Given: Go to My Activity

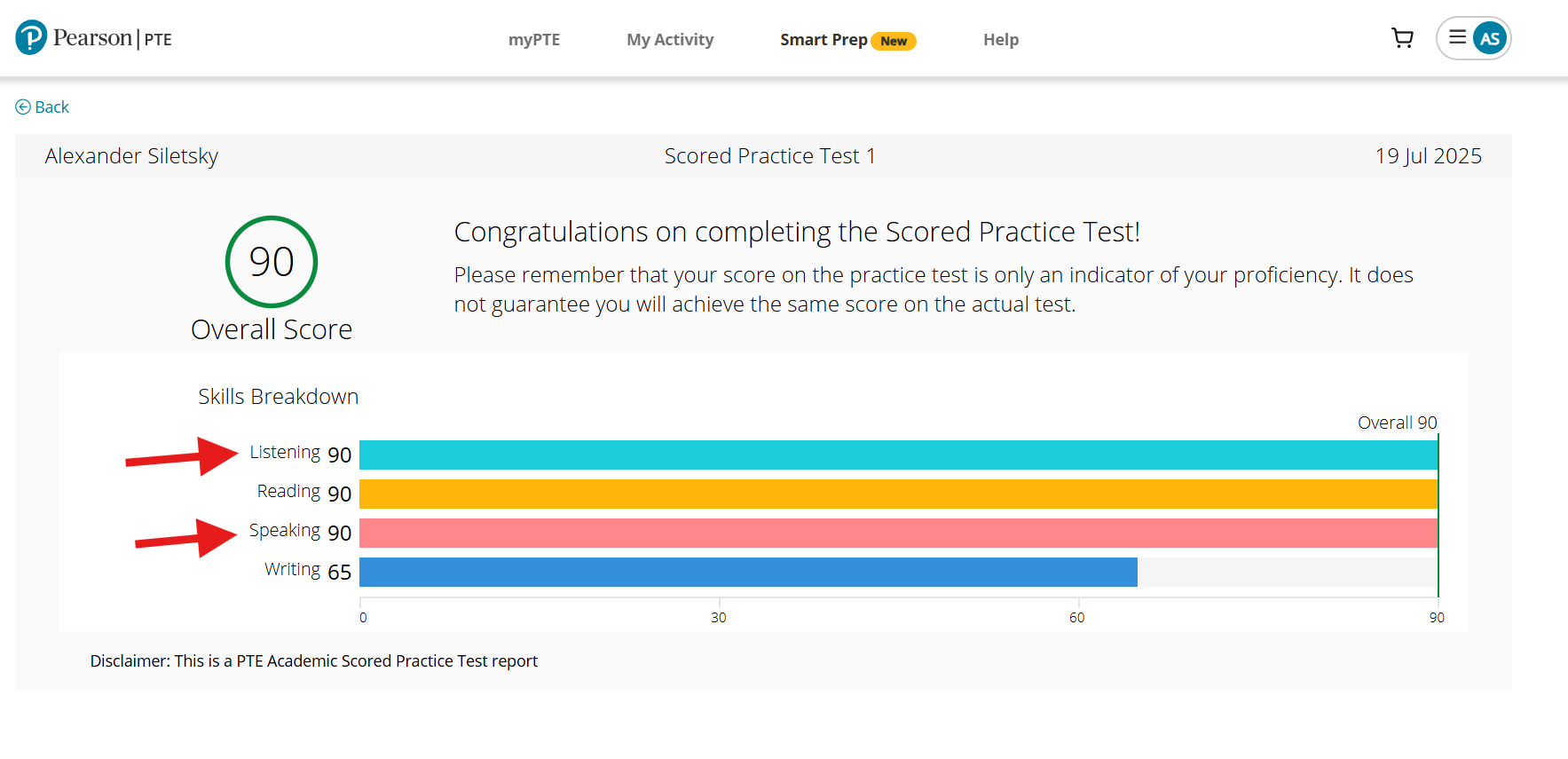Looking at the screenshot, I should pyautogui.click(x=670, y=40).
